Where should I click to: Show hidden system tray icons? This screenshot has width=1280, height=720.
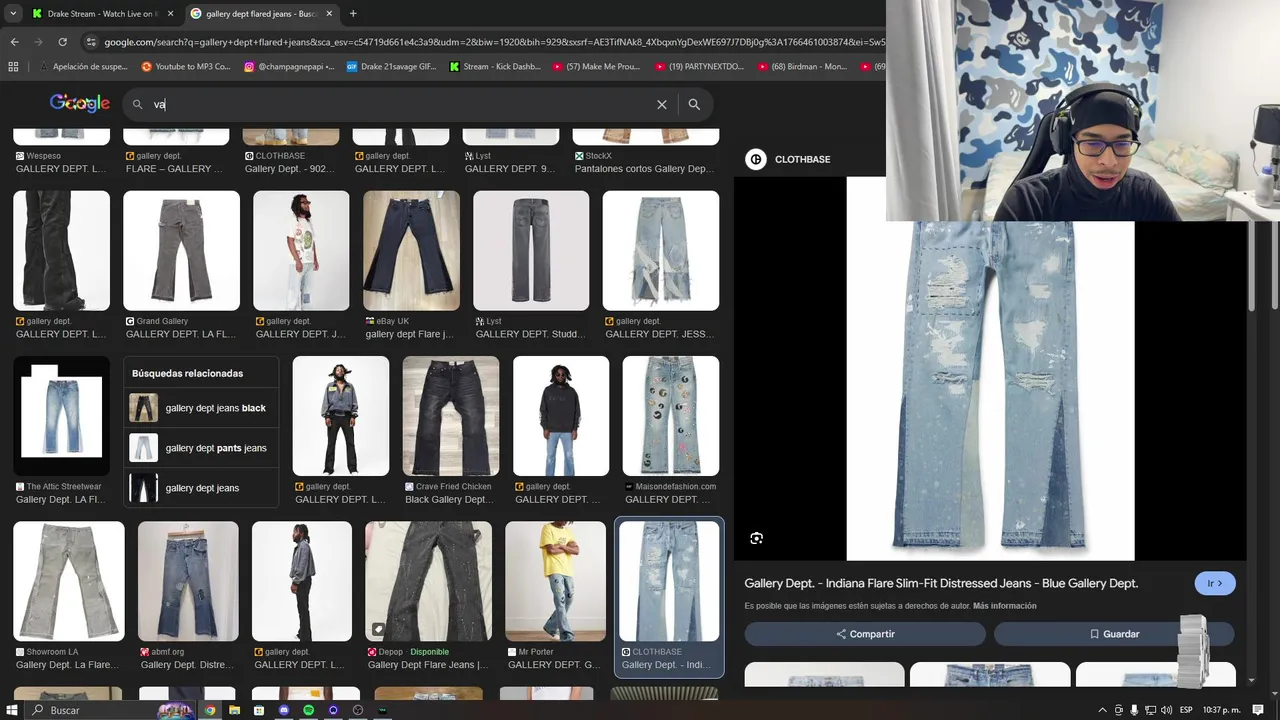1103,710
